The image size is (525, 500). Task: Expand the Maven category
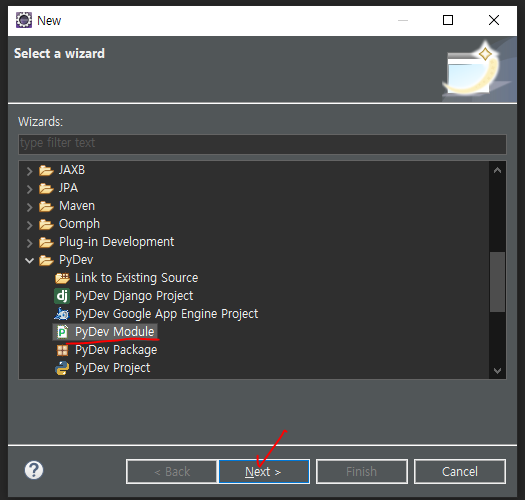(x=29, y=207)
